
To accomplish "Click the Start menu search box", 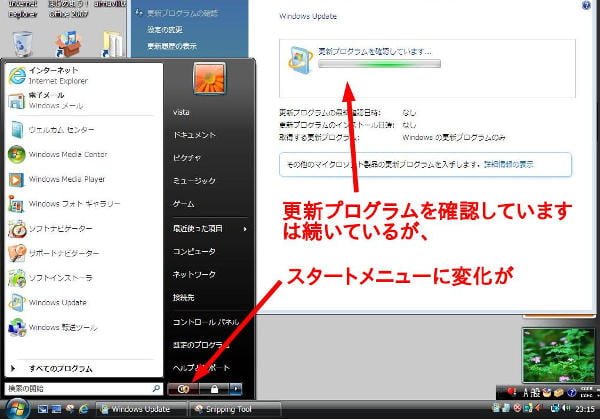I will click(78, 387).
